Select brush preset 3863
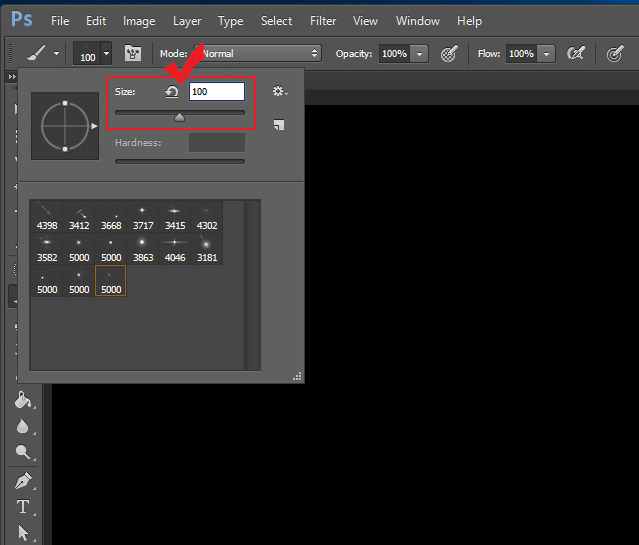Viewport: 639px width, 545px height. [143, 249]
